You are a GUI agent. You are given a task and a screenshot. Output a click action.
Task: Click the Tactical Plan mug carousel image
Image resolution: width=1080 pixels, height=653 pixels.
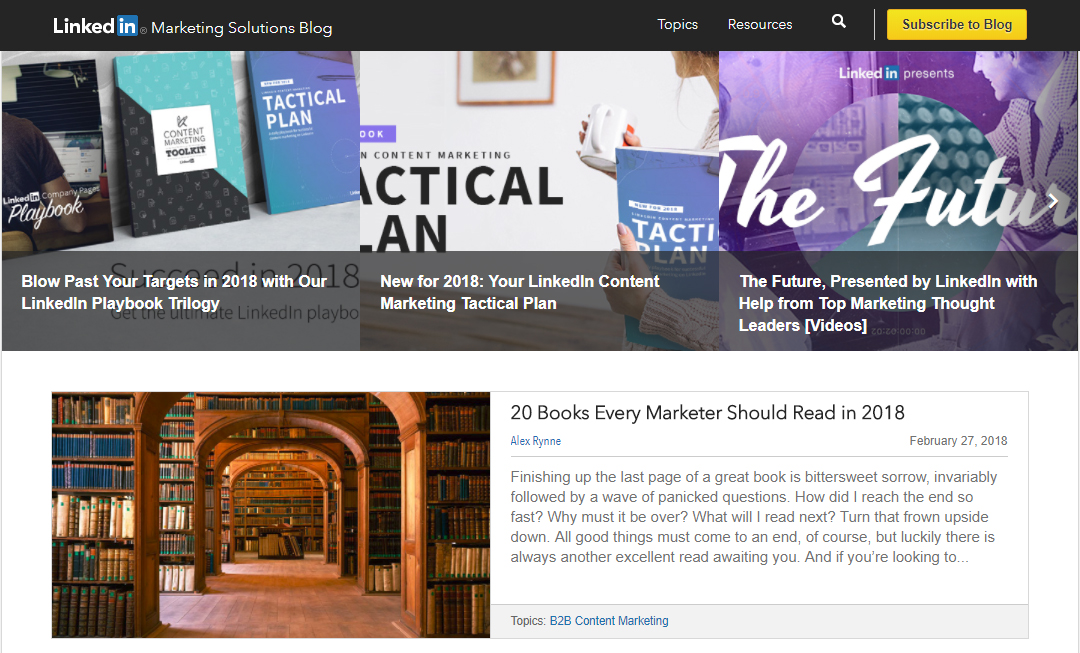point(539,150)
